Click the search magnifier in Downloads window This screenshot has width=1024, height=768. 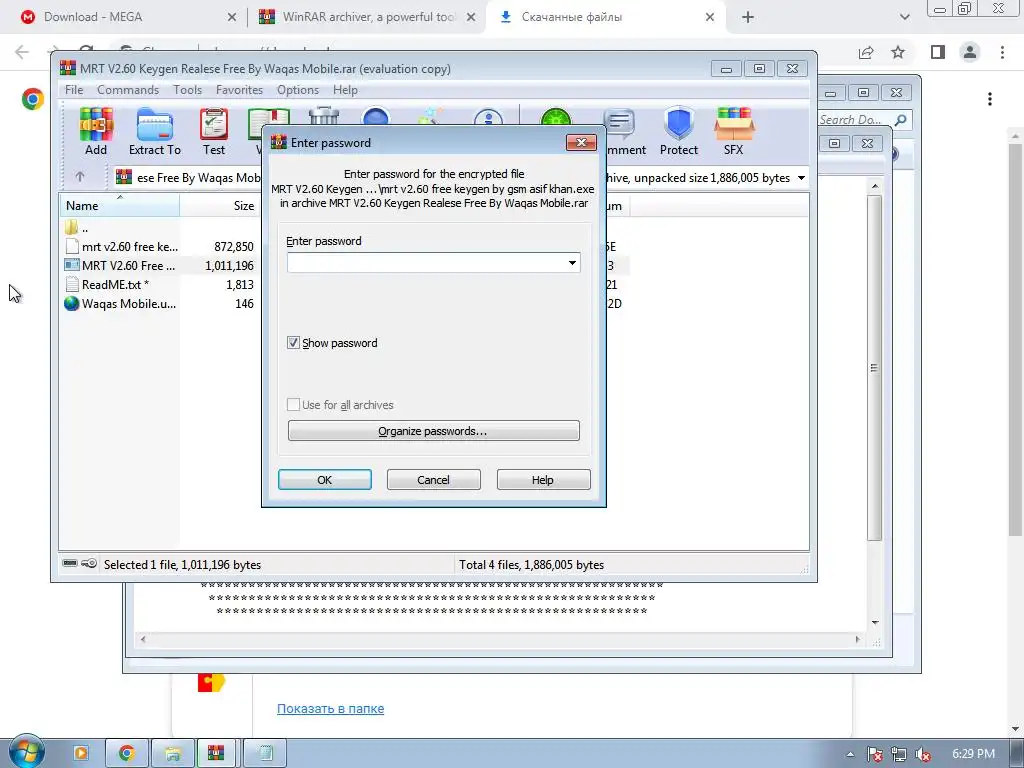[x=901, y=120]
